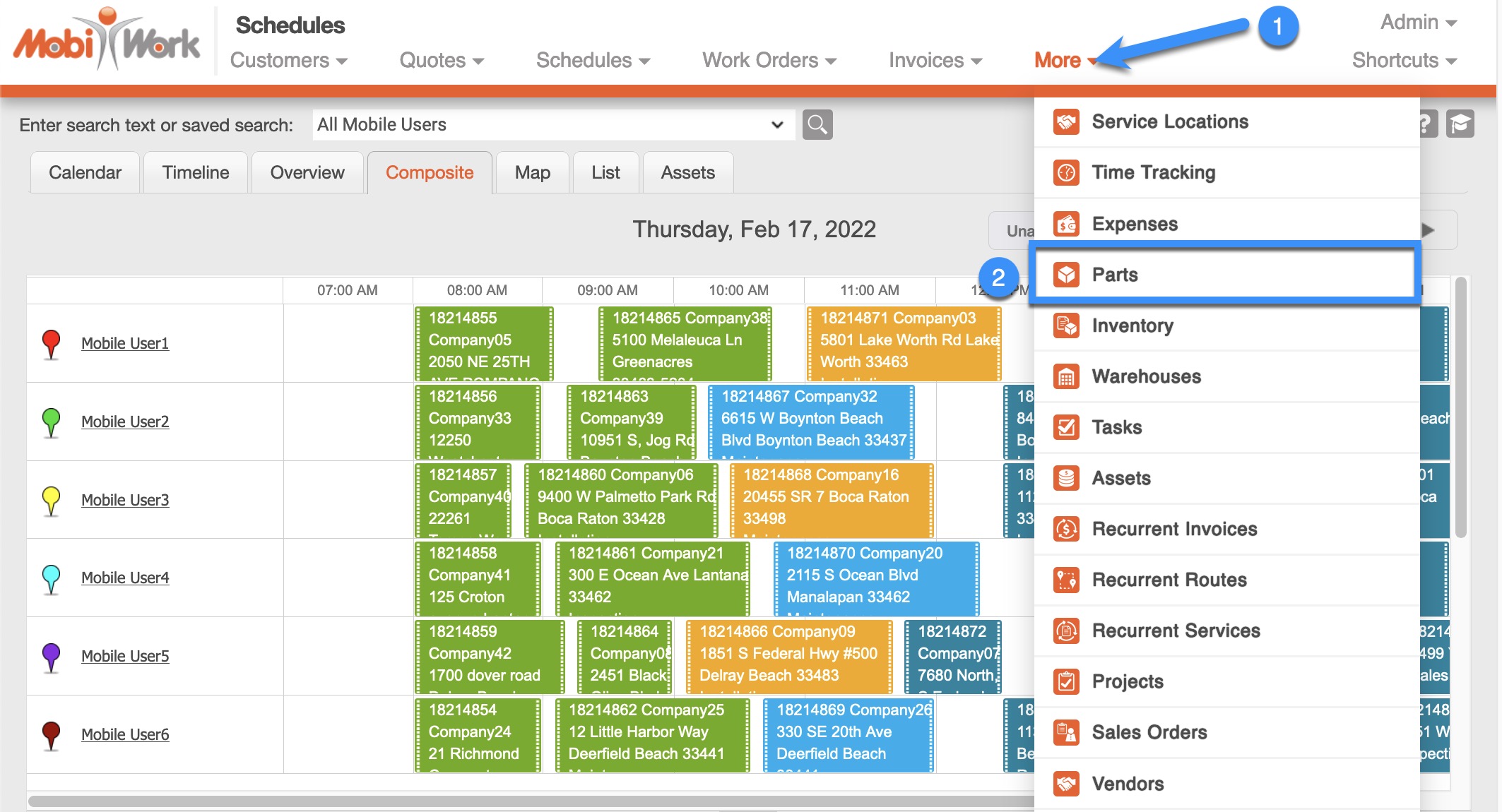Click the red pin for Mobile User1
1502x812 pixels.
51,342
